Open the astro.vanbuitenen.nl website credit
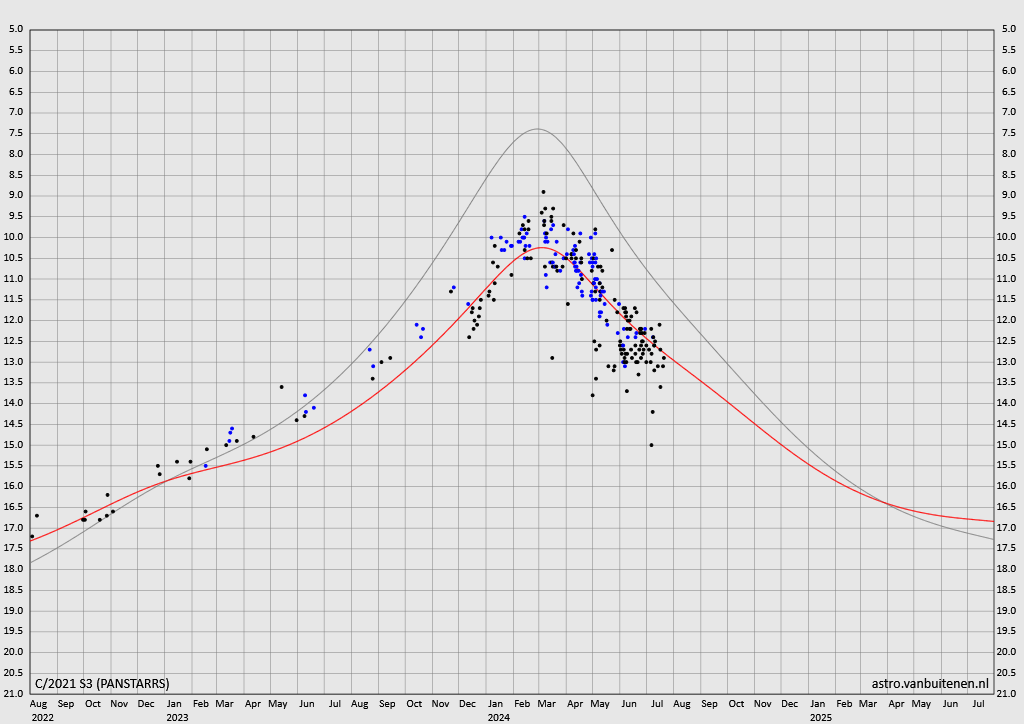Screen dimensions: 1024x724 930,684
